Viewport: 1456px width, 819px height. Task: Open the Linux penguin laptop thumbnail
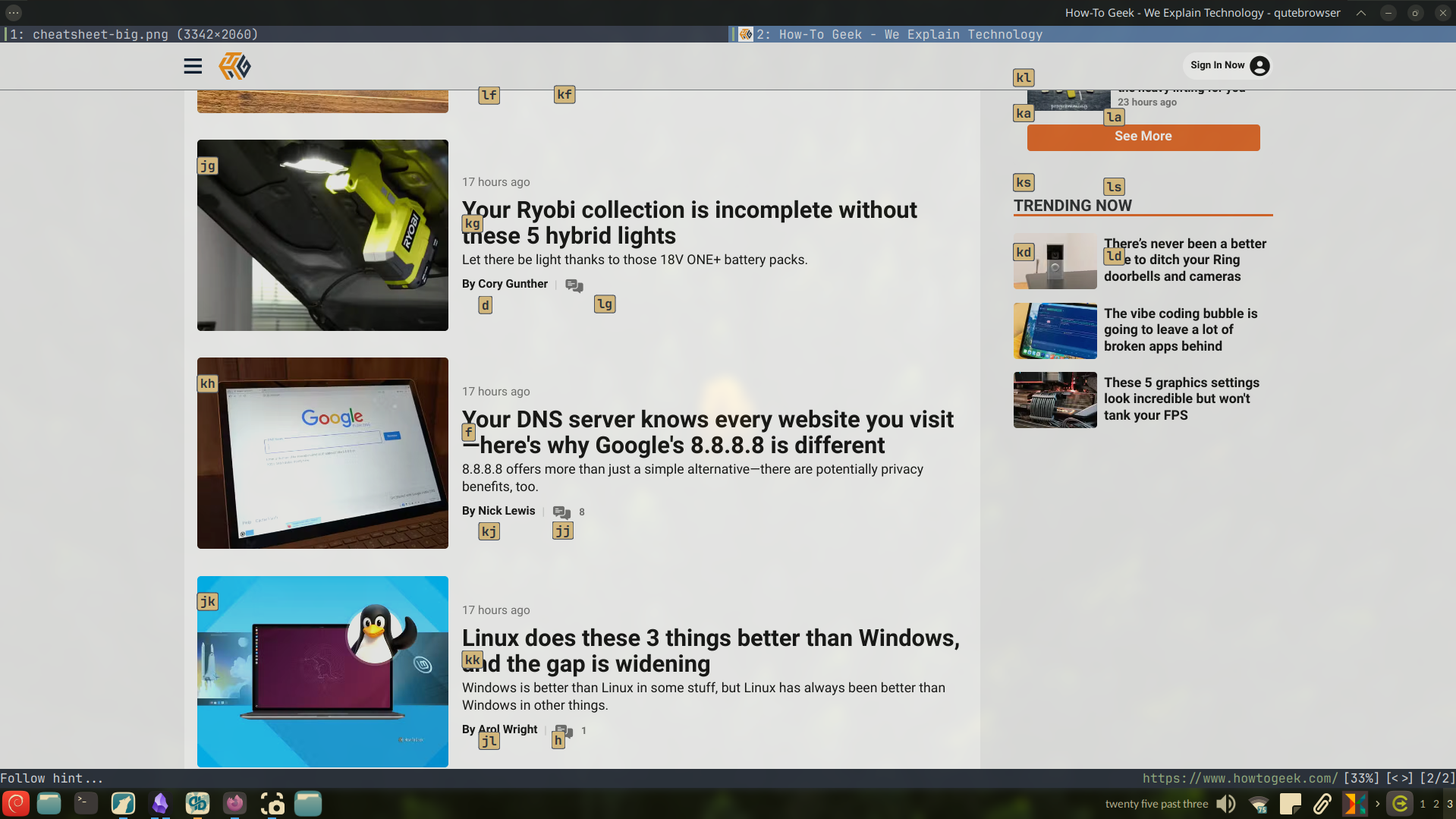(322, 672)
